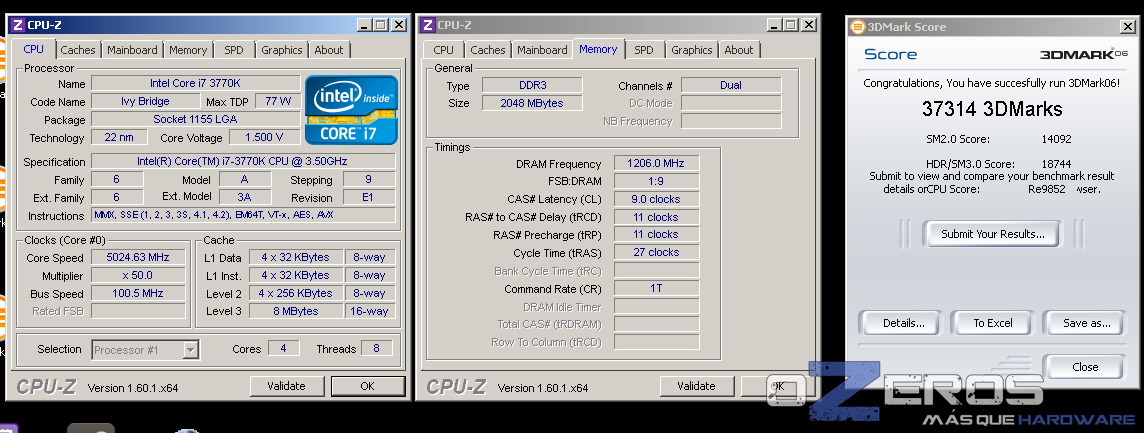The height and width of the screenshot is (433, 1144).
Task: Click the Core Voltage 1.500 V value
Action: click(266, 137)
